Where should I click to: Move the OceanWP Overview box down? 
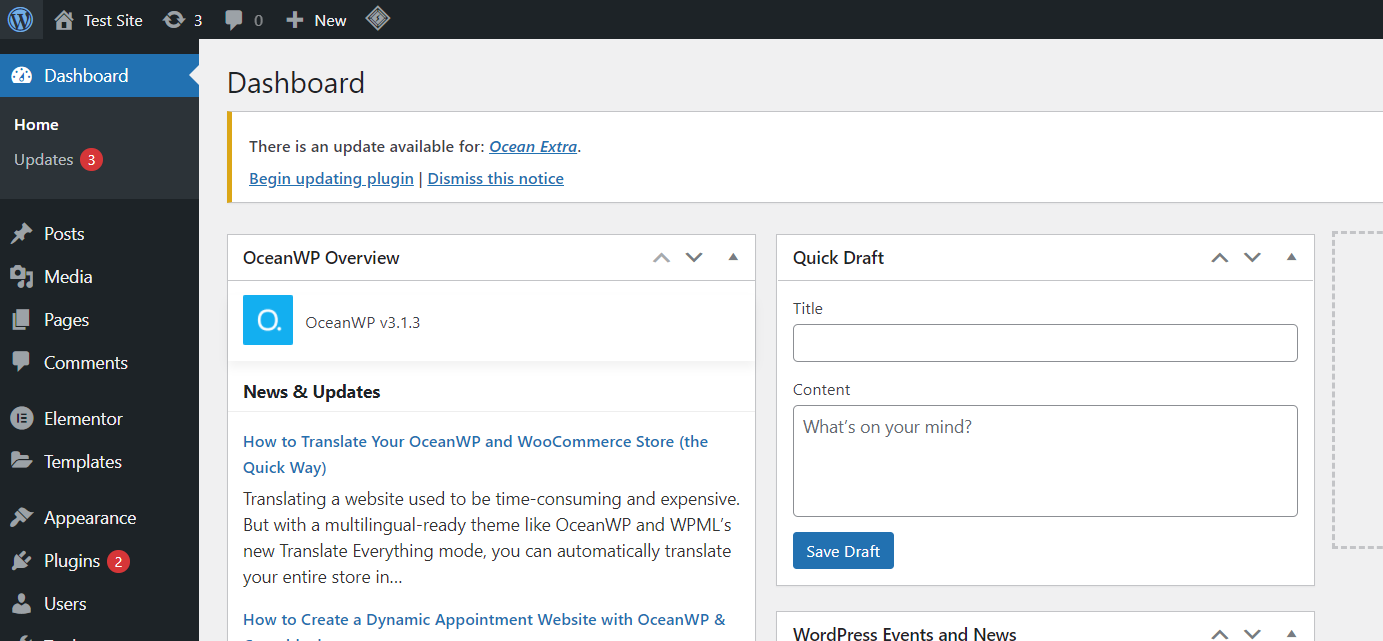(694, 257)
